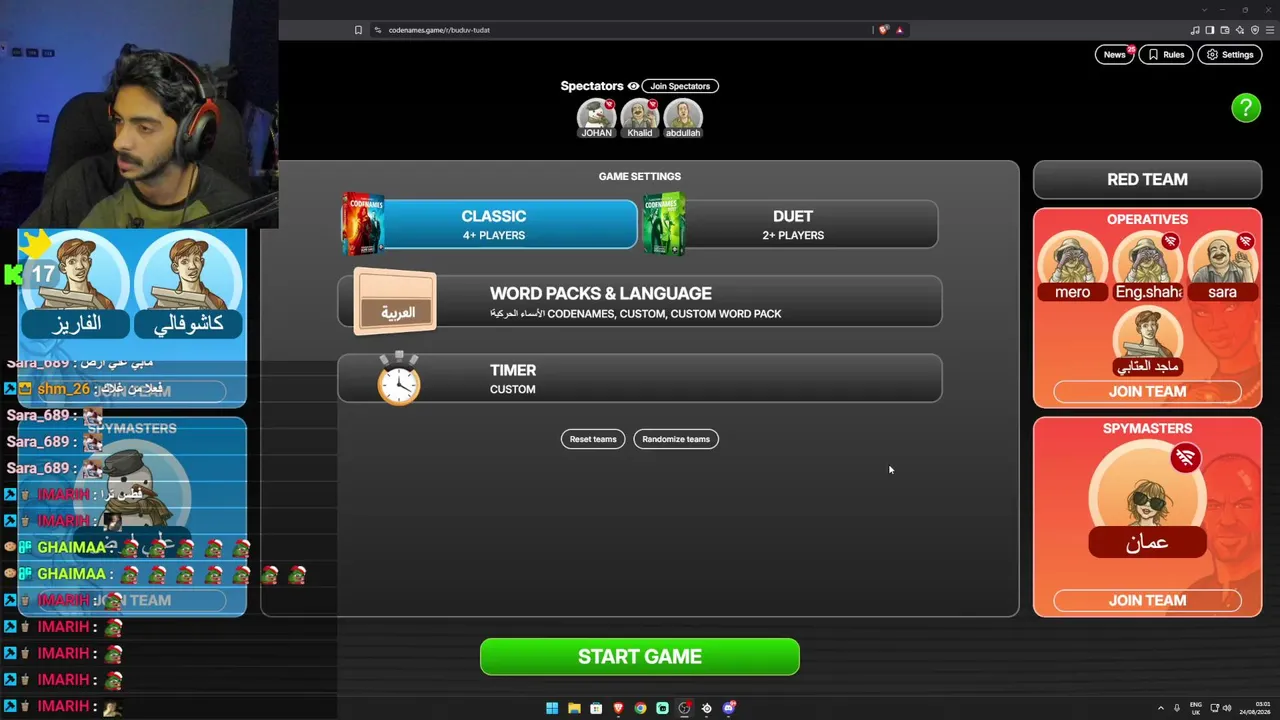Click ENG UK language indicator

click(1196, 708)
